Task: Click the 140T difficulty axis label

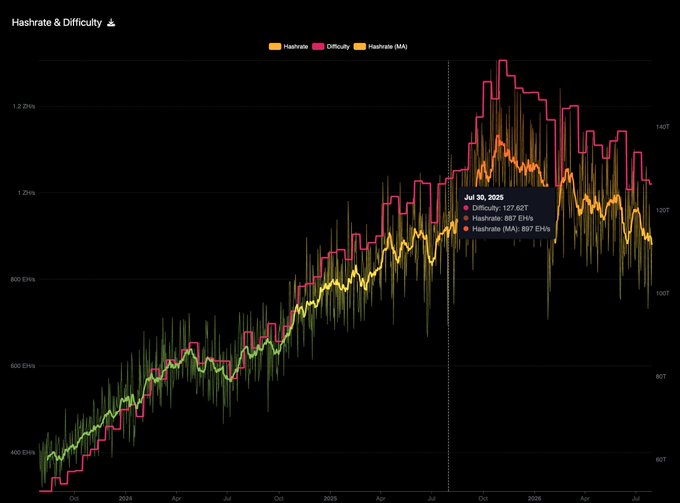Action: [x=663, y=127]
